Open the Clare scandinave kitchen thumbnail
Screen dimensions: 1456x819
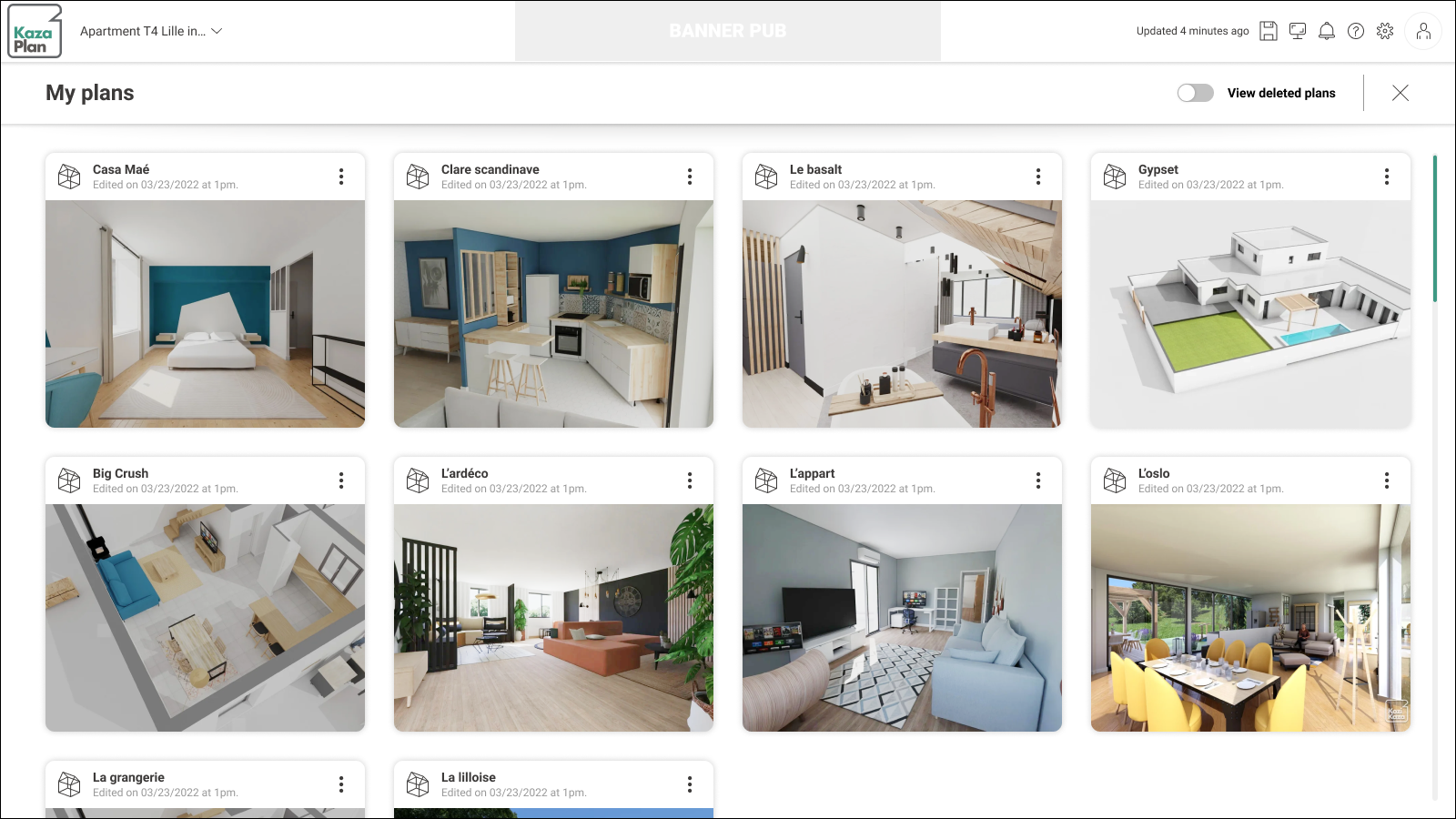(553, 314)
